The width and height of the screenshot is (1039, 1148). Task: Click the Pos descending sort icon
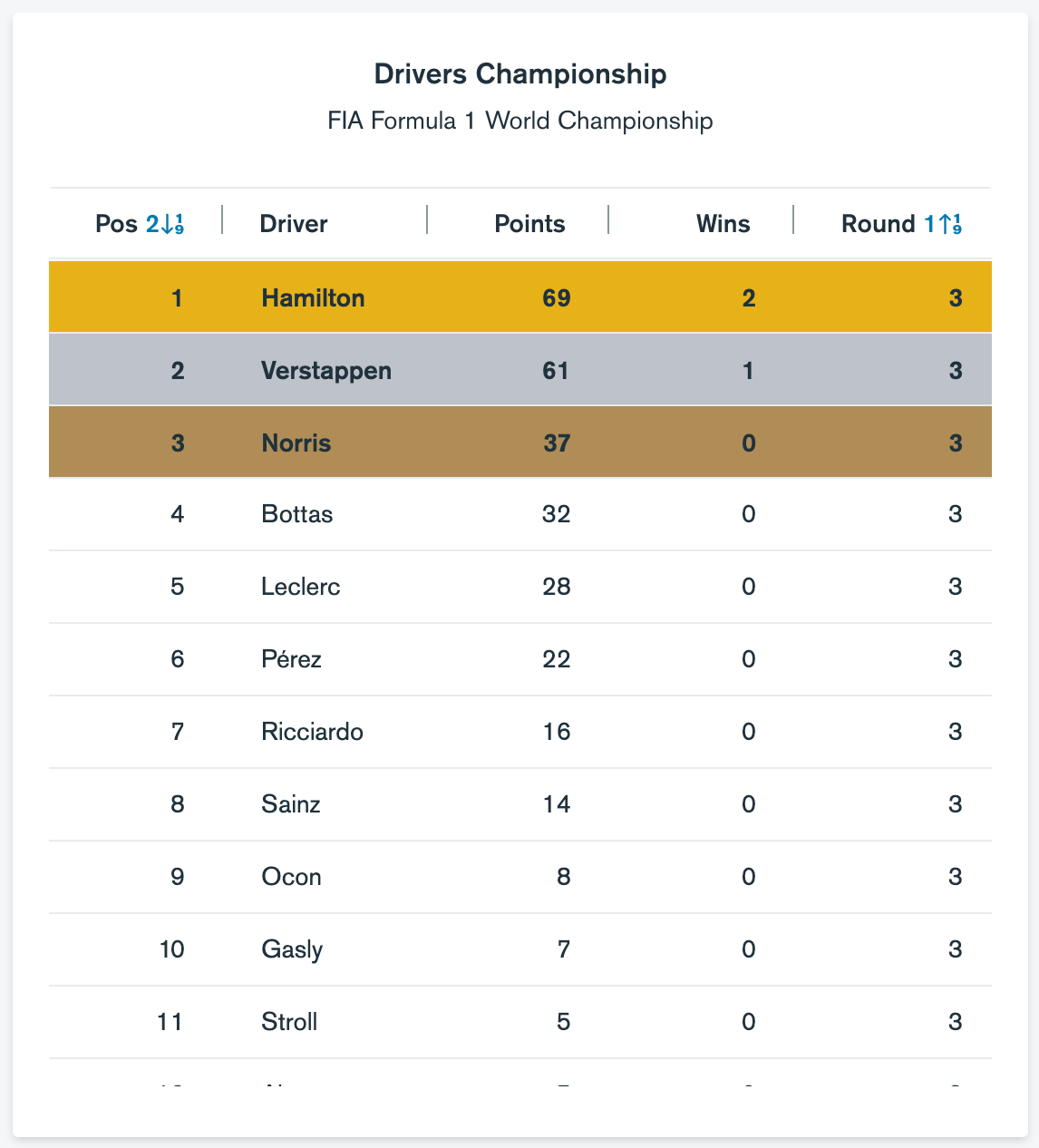coord(166,224)
